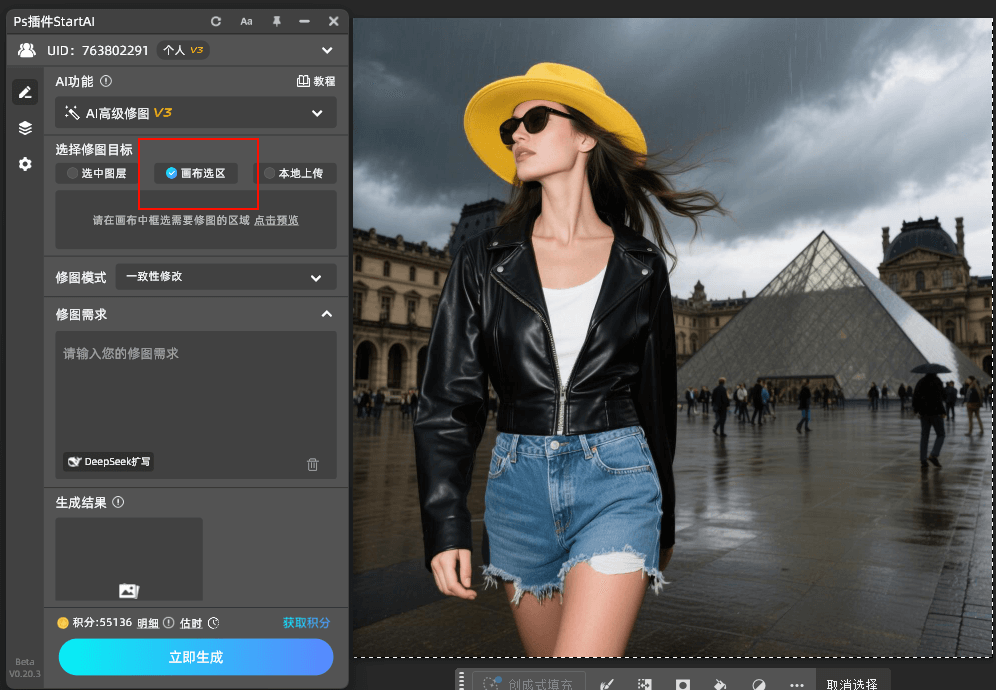996x690 pixels.
Task: Pin the StartAI plugin panel
Action: click(277, 21)
